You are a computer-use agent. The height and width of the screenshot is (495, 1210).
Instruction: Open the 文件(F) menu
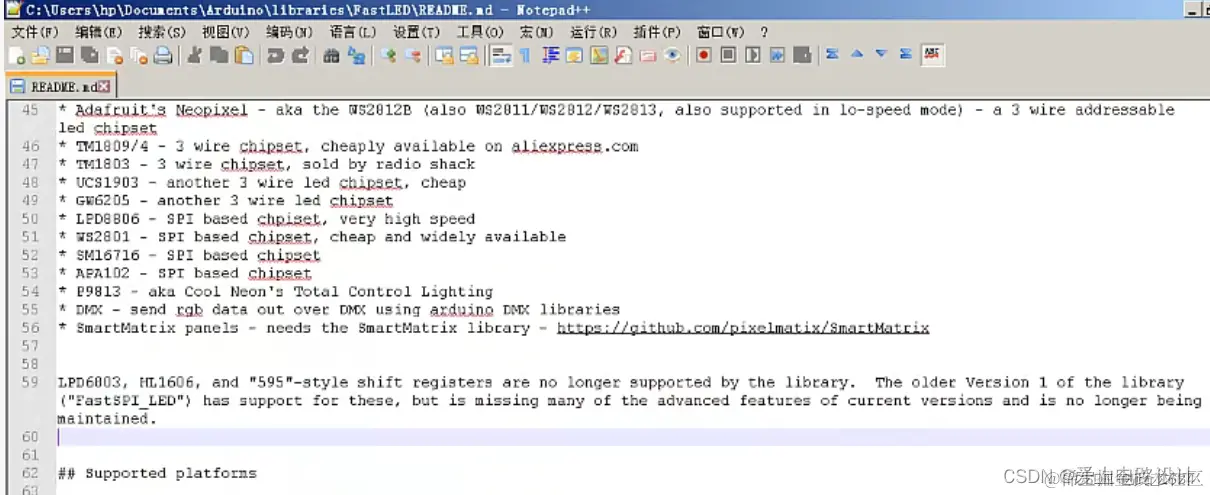click(35, 32)
